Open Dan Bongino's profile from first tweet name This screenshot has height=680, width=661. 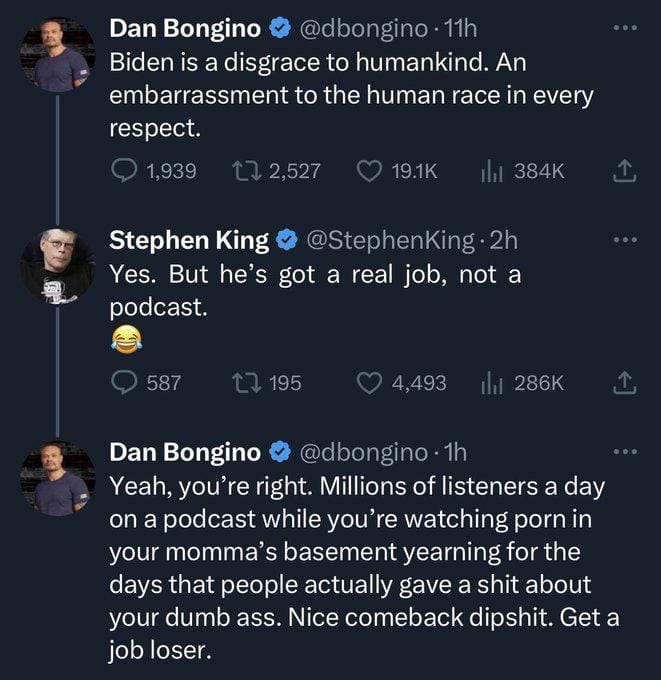[x=185, y=29]
